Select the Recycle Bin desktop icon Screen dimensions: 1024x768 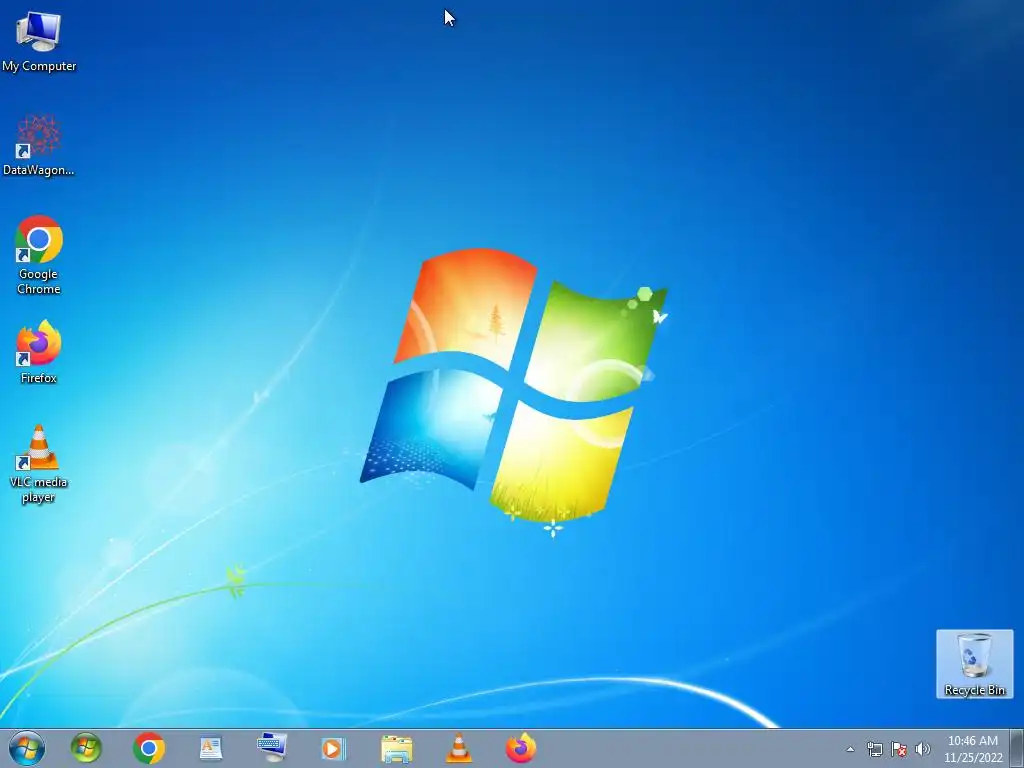pos(974,664)
